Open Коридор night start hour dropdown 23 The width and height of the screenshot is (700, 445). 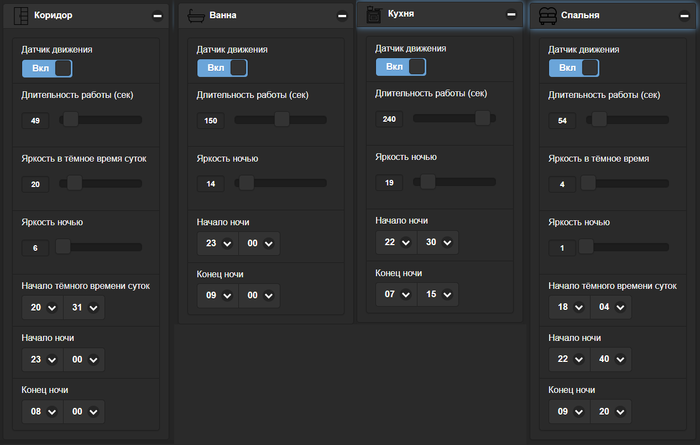click(43, 360)
